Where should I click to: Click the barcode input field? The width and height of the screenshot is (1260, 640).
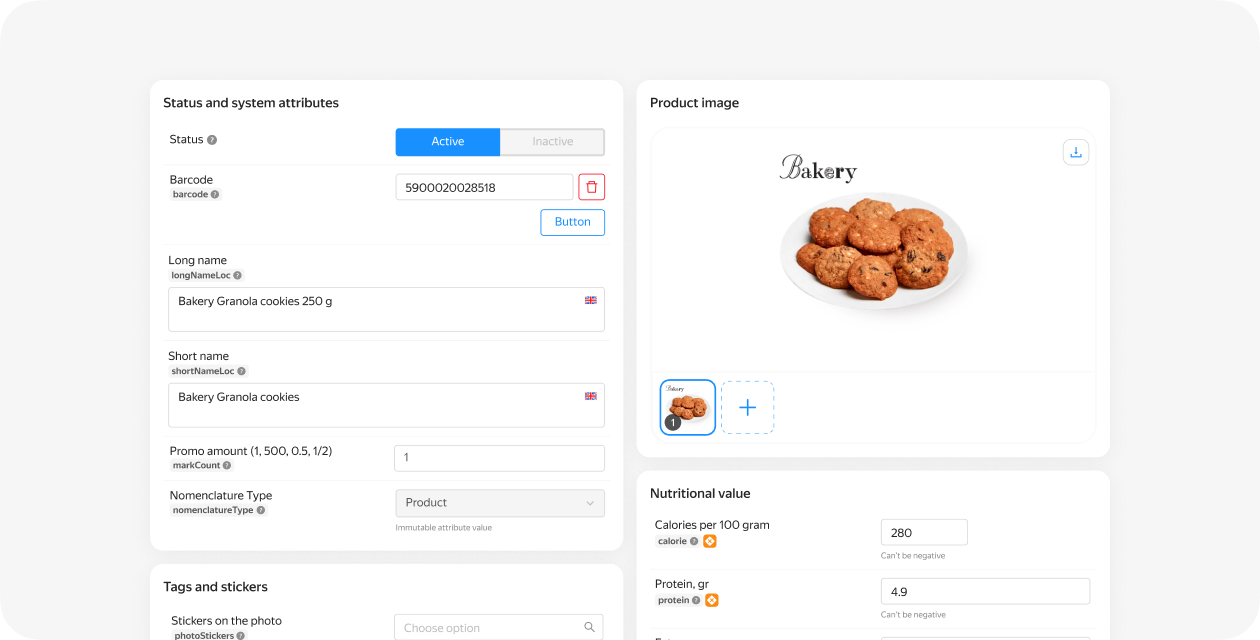point(484,187)
